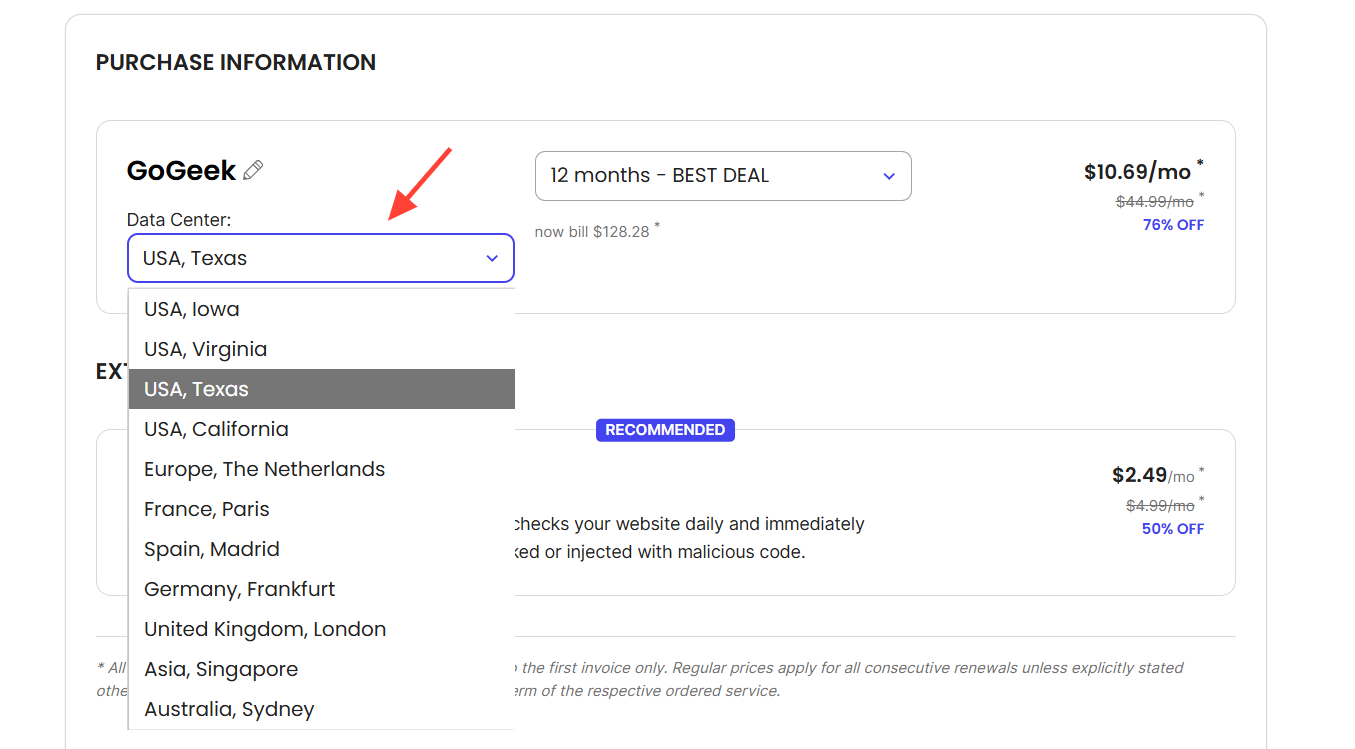This screenshot has width=1355, height=749.
Task: Click the Data Center: label
Action: 179,220
